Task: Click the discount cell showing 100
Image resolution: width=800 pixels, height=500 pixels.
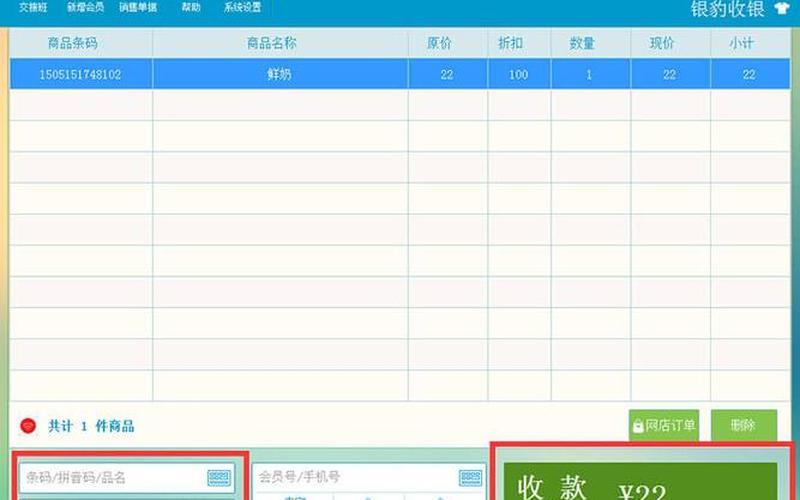Action: pos(519,74)
